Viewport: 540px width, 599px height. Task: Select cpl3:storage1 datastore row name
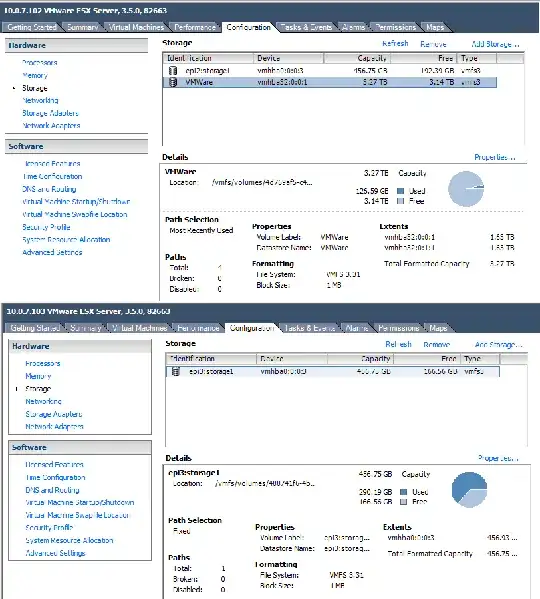[211, 371]
